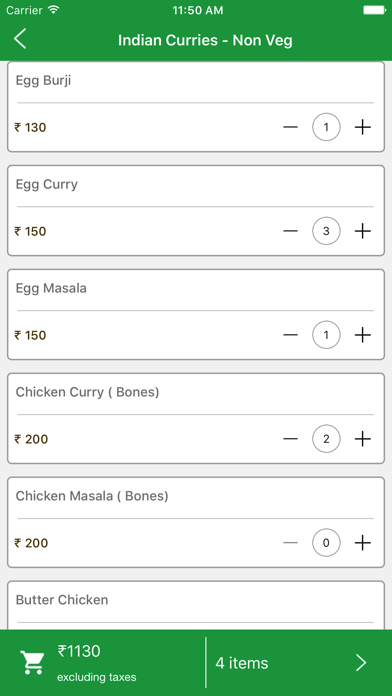This screenshot has height=696, width=392.
Task: Decrease Egg Burji quantity with minus
Action: point(290,127)
